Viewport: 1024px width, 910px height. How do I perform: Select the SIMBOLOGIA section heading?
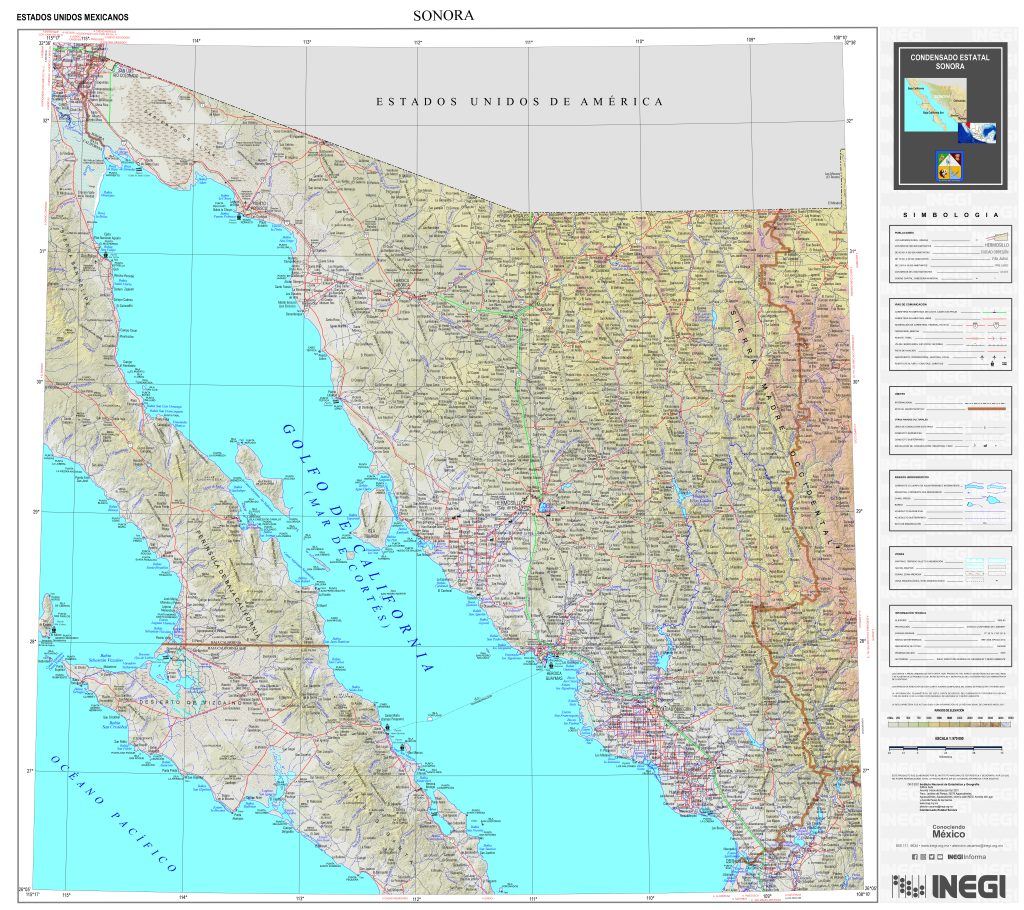point(949,215)
